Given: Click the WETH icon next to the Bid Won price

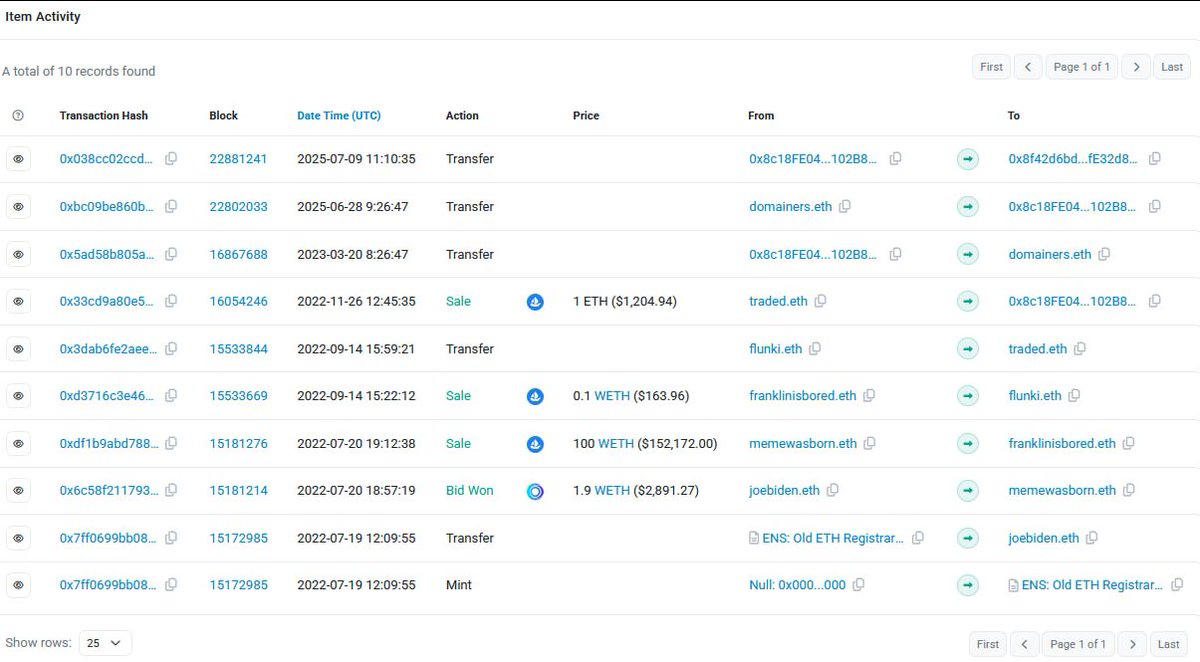Looking at the screenshot, I should pos(535,490).
